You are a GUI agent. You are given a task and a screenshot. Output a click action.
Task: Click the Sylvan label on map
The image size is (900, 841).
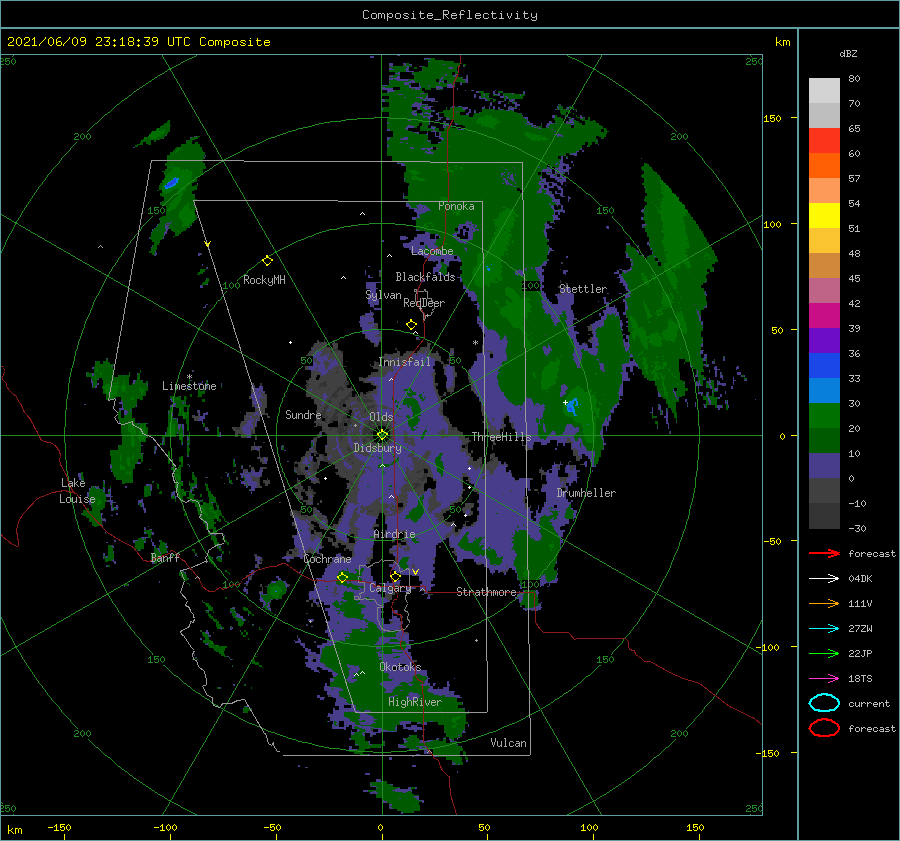tap(383, 295)
